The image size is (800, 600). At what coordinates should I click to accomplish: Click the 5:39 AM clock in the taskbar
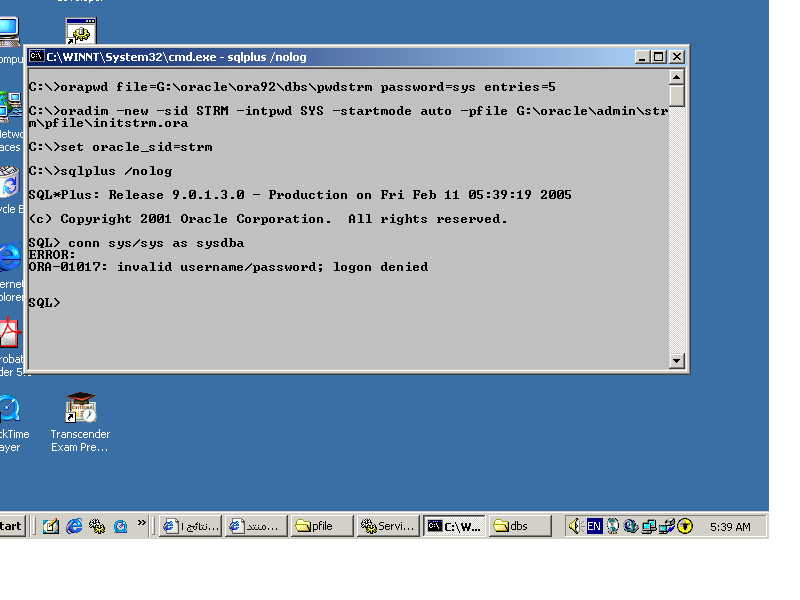(729, 526)
